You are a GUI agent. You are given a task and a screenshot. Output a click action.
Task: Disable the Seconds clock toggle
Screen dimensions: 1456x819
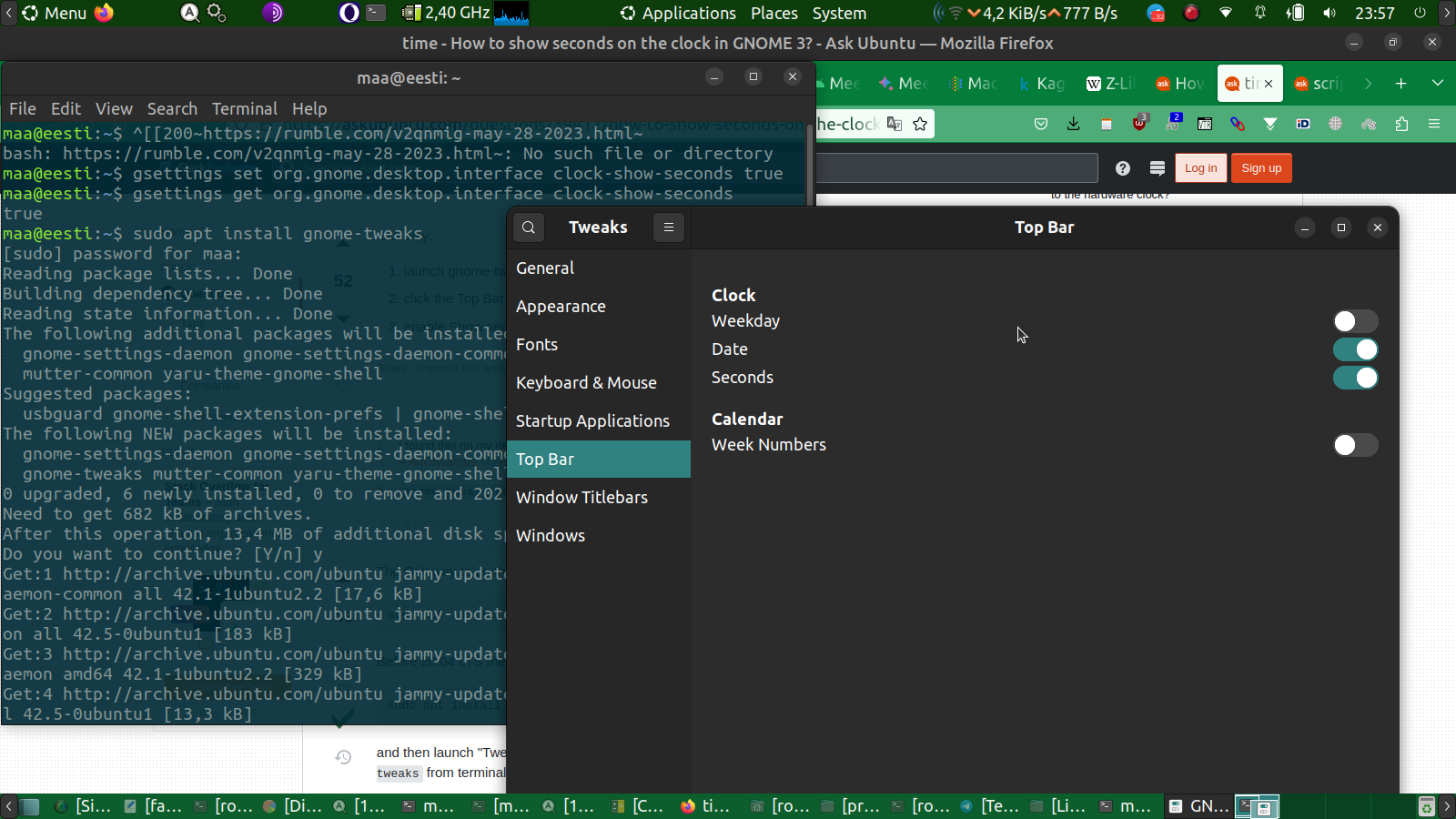[1355, 378]
